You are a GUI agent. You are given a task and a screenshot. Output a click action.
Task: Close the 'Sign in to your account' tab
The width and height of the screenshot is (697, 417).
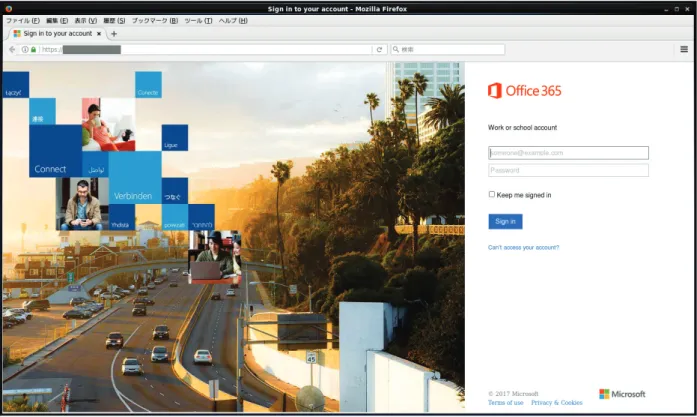(x=99, y=34)
